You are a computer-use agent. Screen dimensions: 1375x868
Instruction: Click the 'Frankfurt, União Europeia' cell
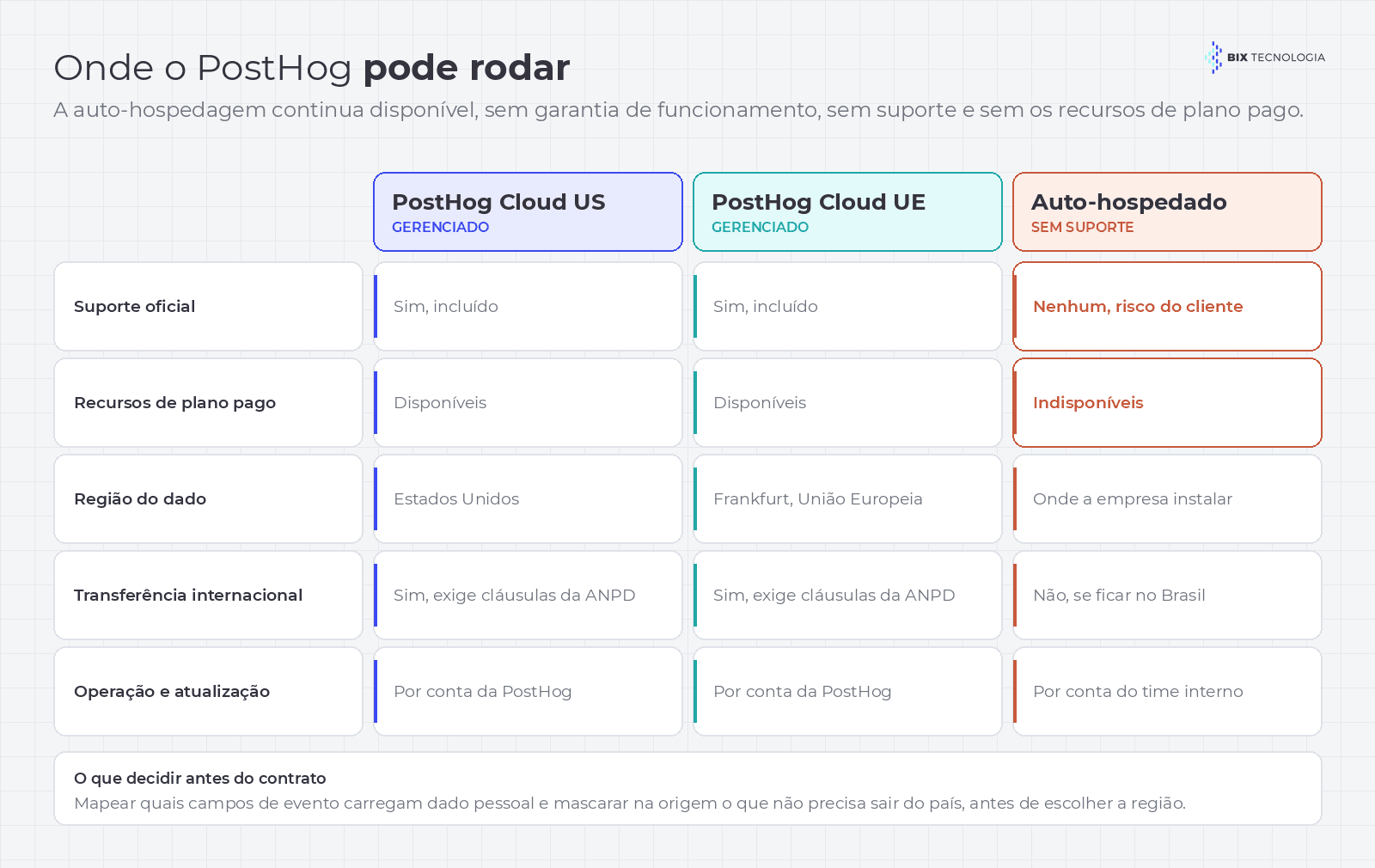pyautogui.click(x=847, y=498)
